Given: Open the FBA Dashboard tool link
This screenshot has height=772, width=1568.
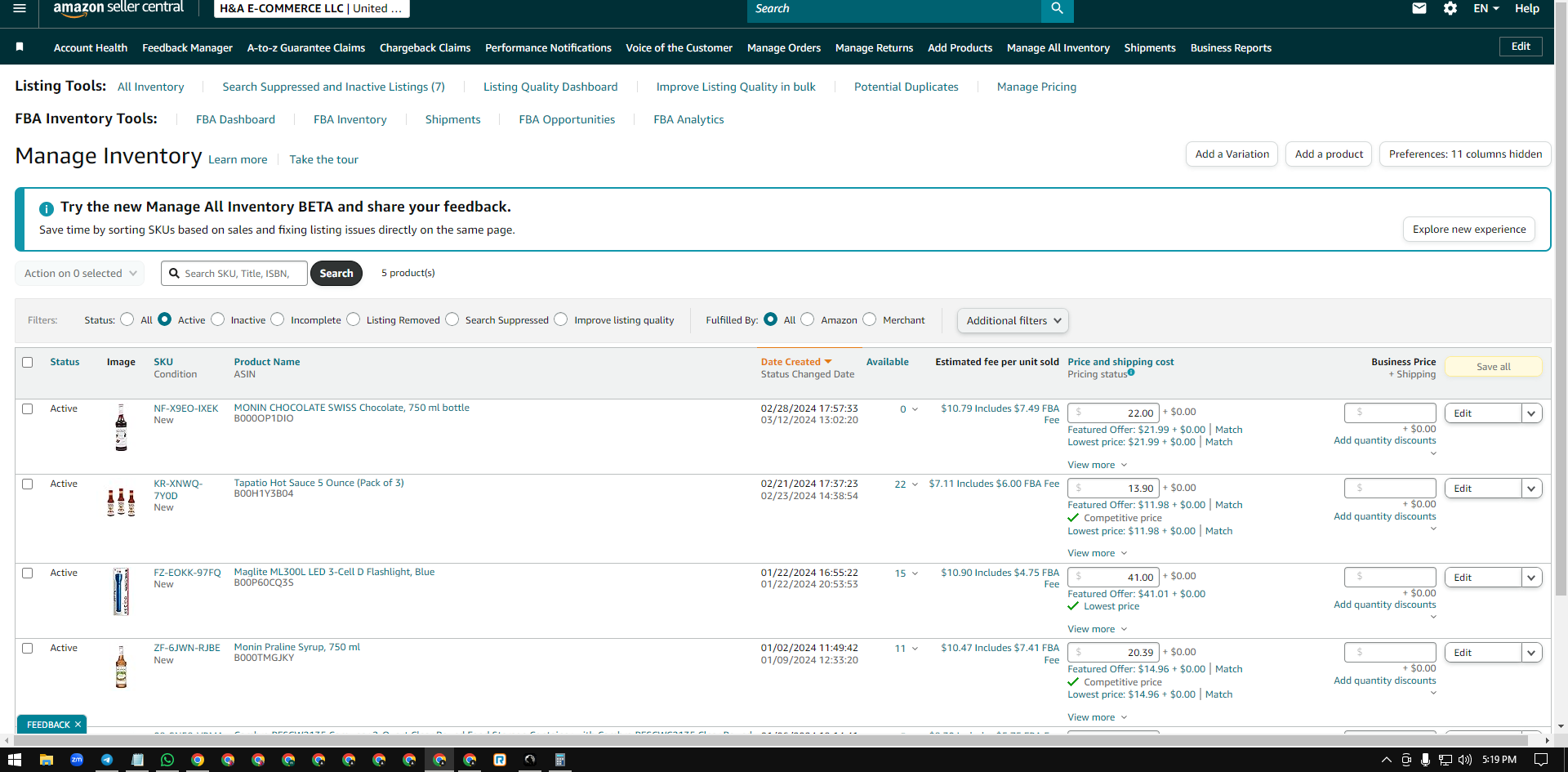Looking at the screenshot, I should (235, 119).
